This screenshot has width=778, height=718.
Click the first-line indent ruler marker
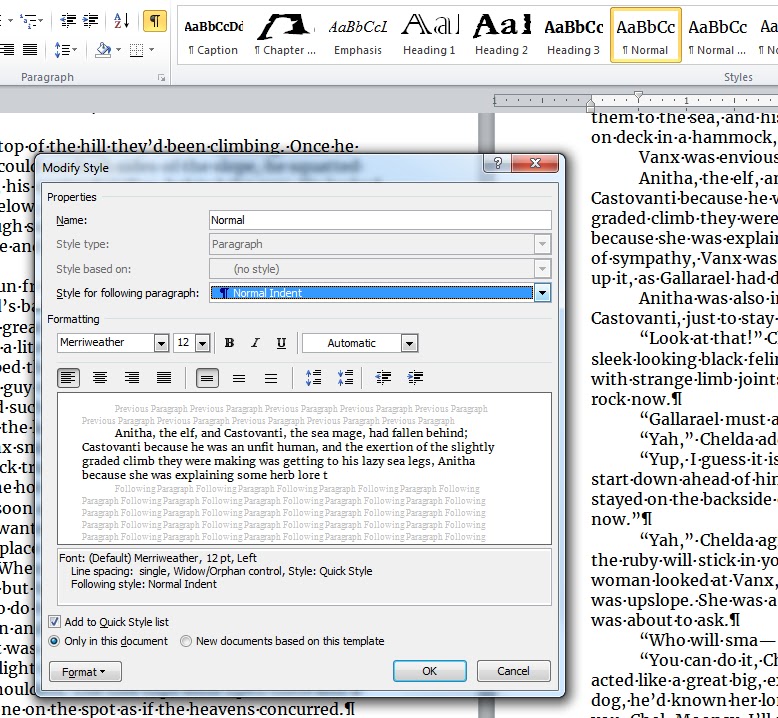(x=638, y=95)
